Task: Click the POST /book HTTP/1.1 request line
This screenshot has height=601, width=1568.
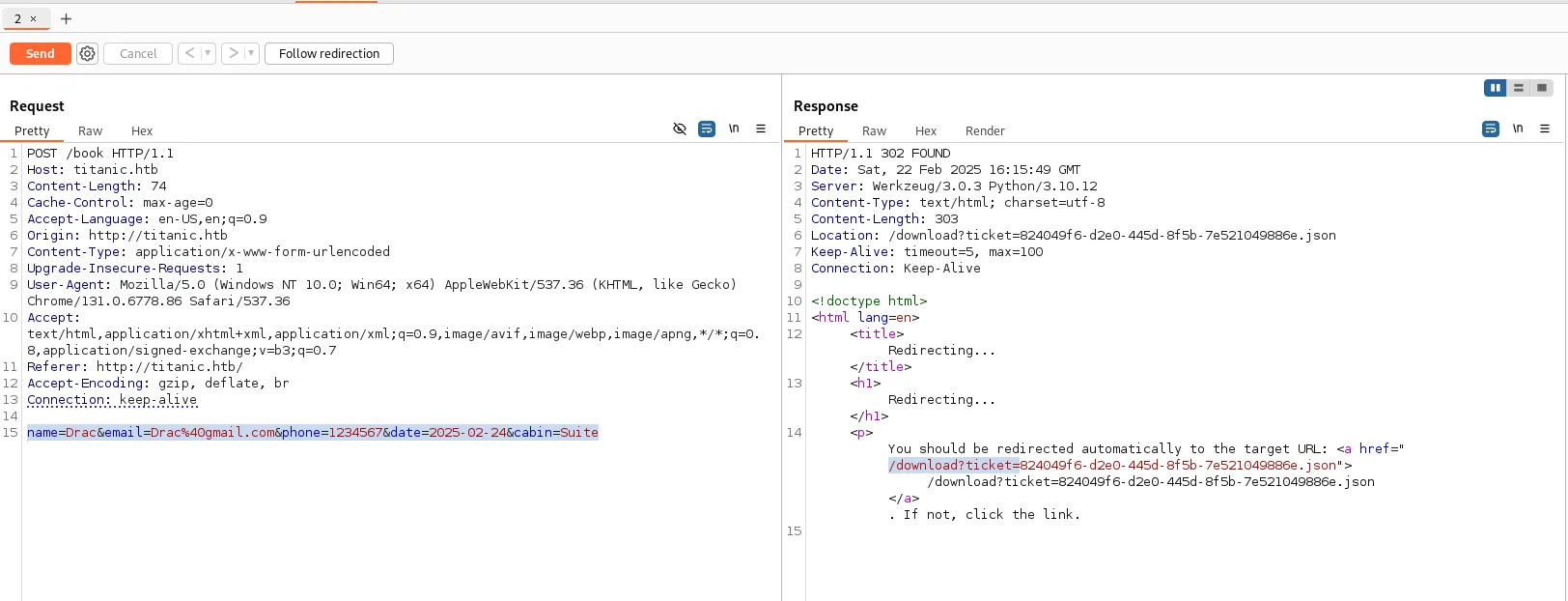Action: pos(100,153)
